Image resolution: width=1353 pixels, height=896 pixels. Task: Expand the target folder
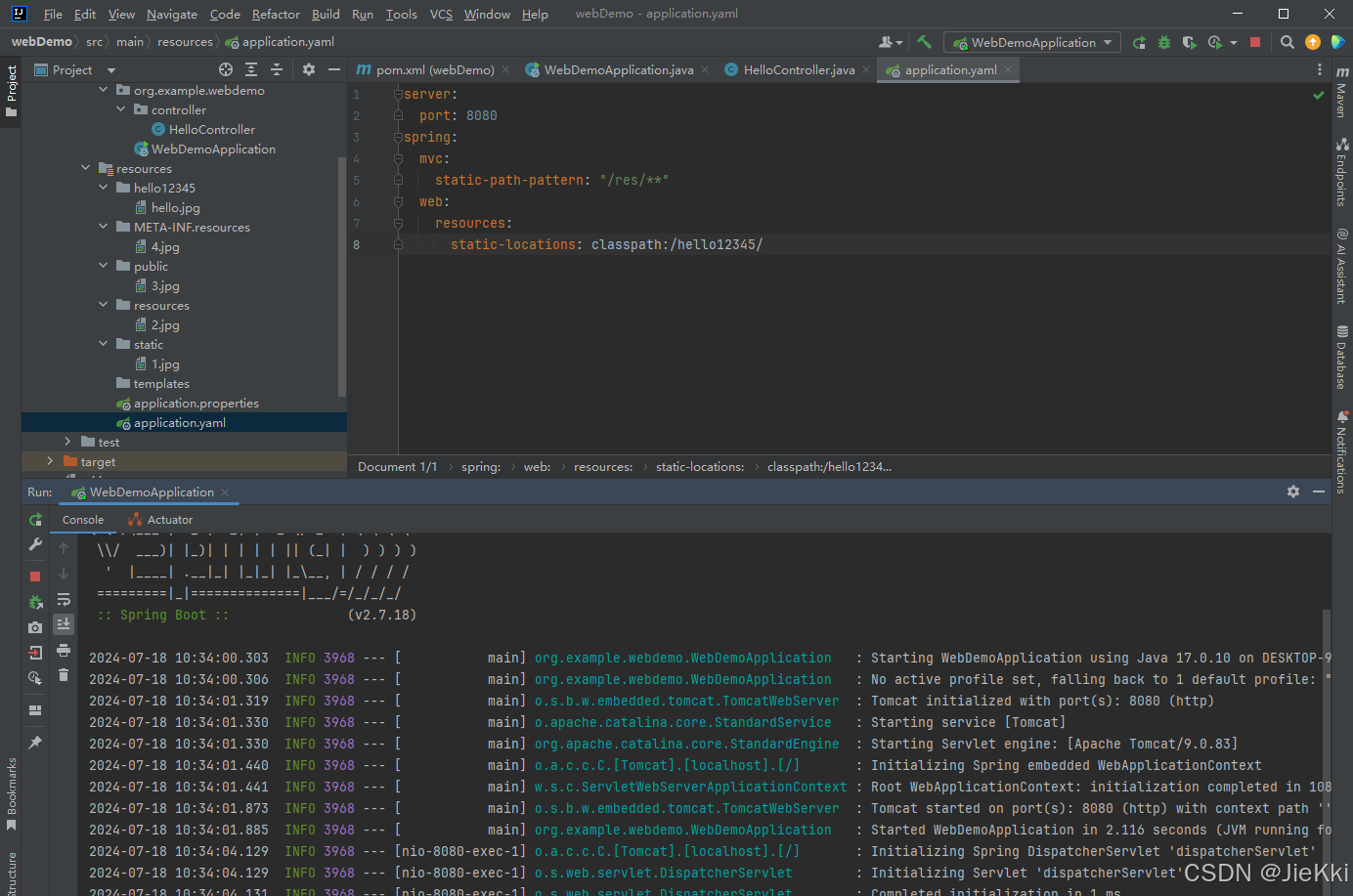coord(50,461)
